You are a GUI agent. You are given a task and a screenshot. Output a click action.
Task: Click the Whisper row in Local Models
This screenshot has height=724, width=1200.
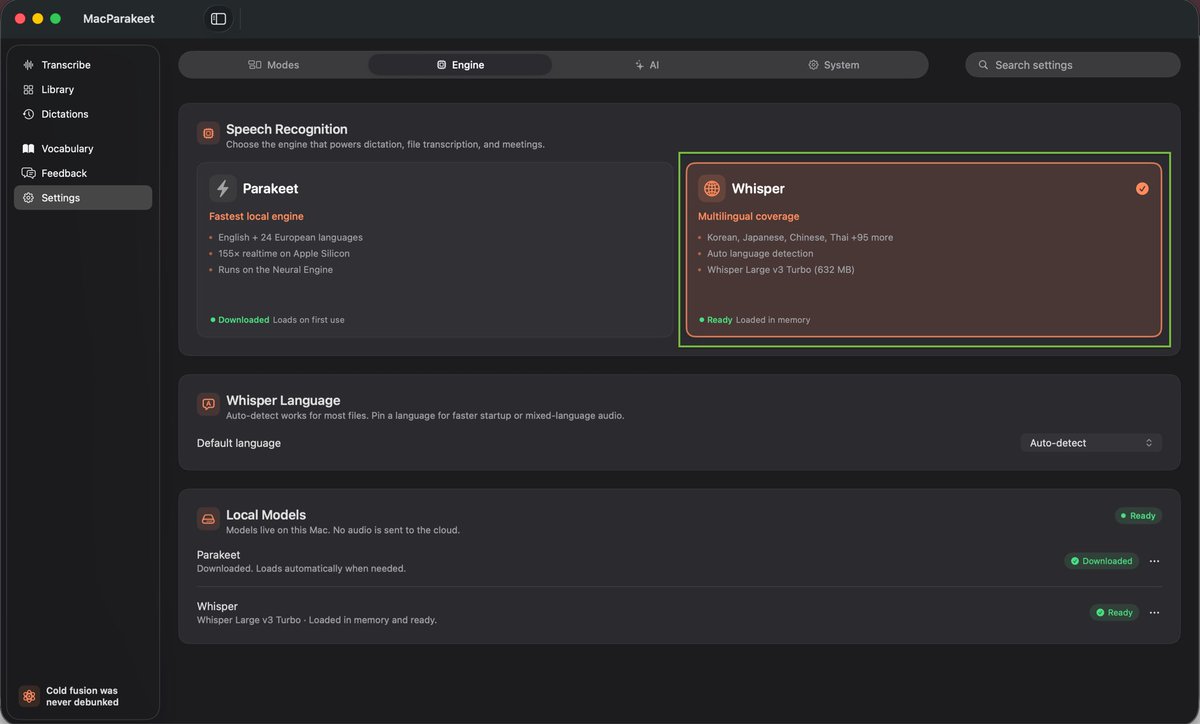click(679, 612)
